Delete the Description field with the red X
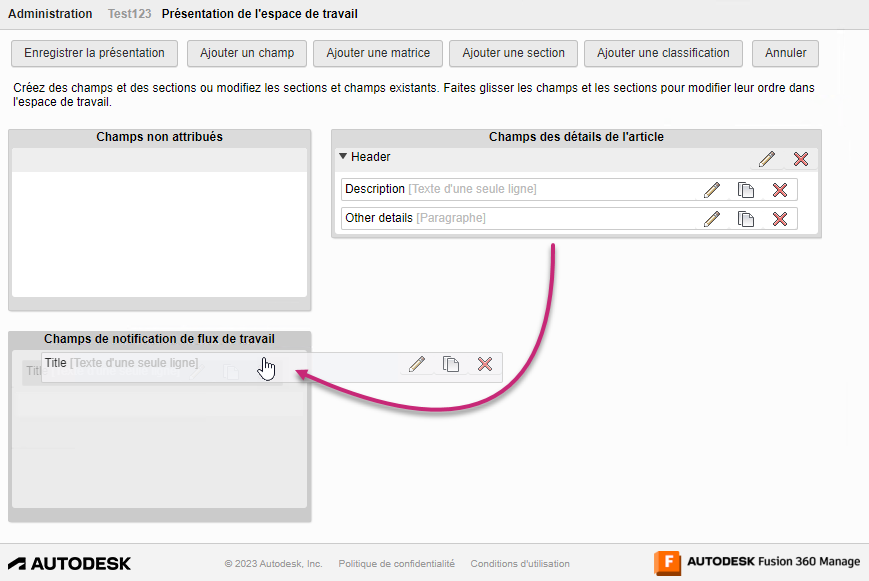The image size is (869, 581). [780, 189]
